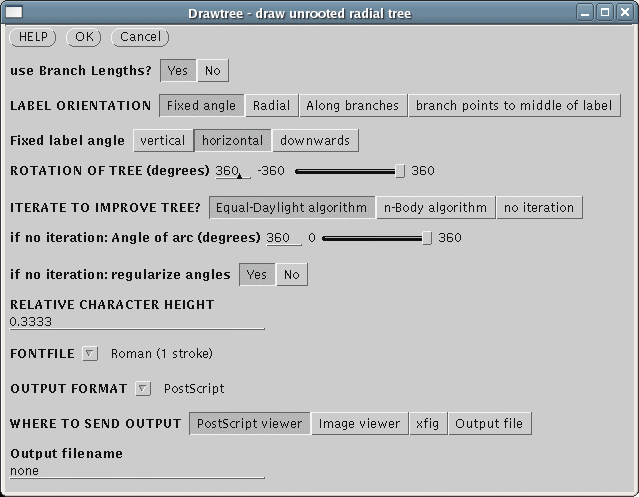Screen dimensions: 639x497
Task: Click the HELP button
Action: click(33, 37)
